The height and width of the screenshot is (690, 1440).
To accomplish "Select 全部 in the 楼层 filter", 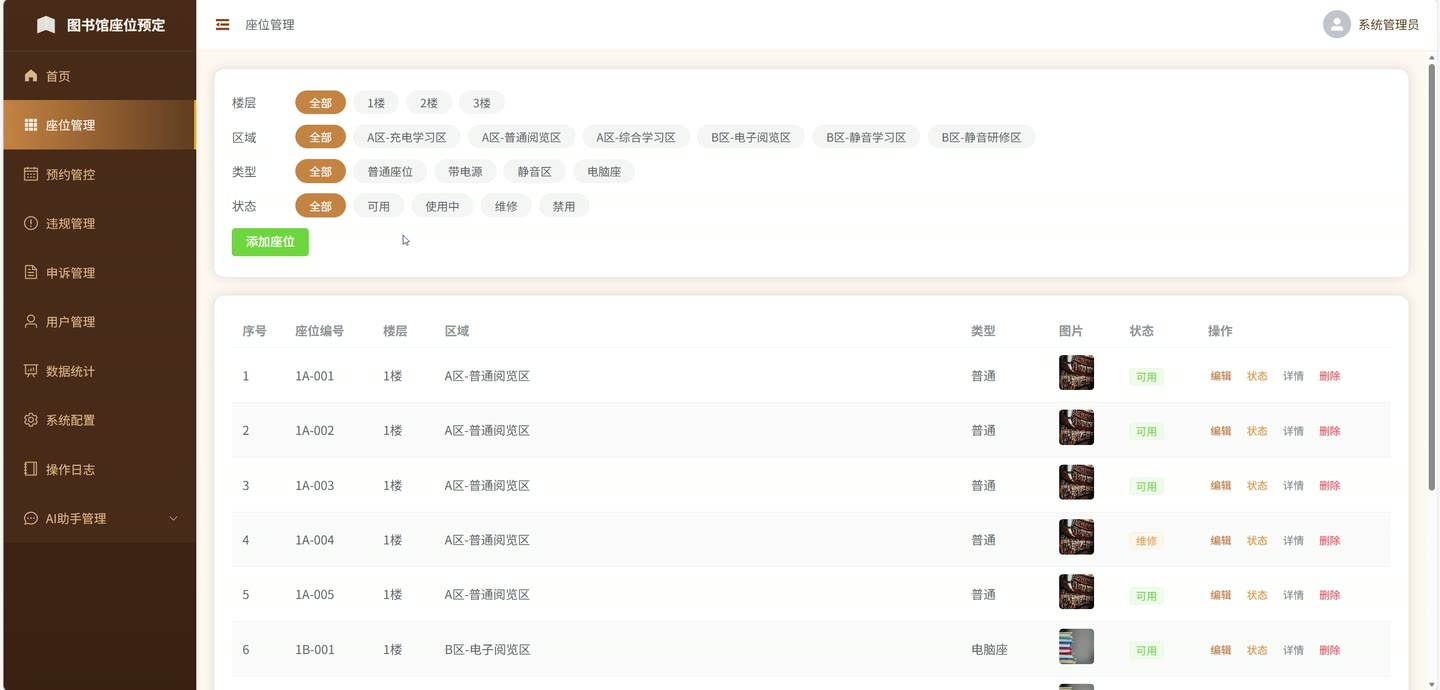I will coord(320,103).
